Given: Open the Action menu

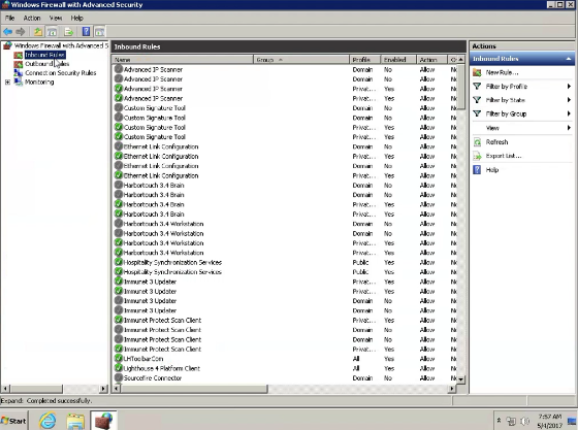Looking at the screenshot, I should pos(32,18).
